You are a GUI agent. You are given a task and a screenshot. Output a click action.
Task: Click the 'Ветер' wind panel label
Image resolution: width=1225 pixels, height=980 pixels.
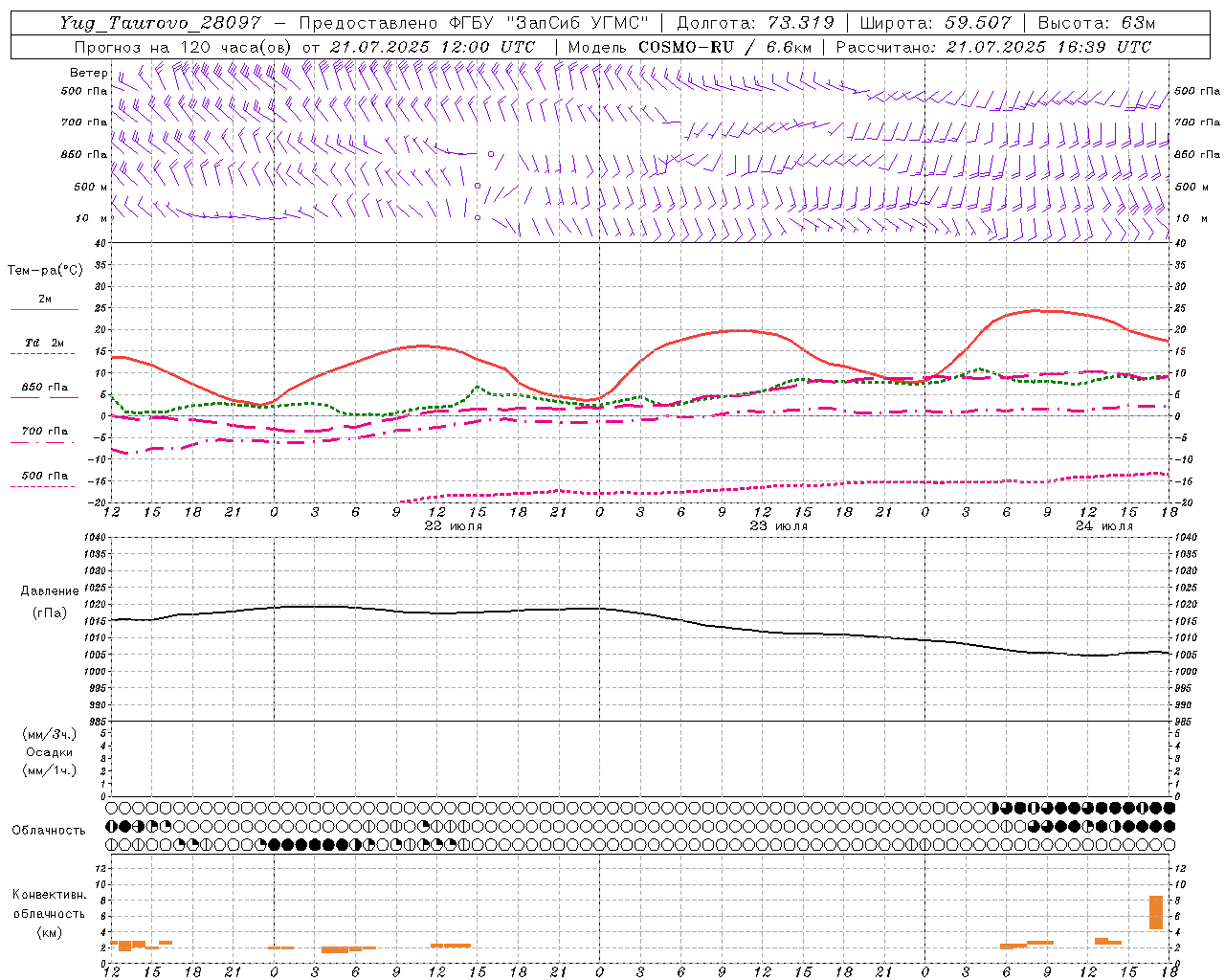[88, 73]
